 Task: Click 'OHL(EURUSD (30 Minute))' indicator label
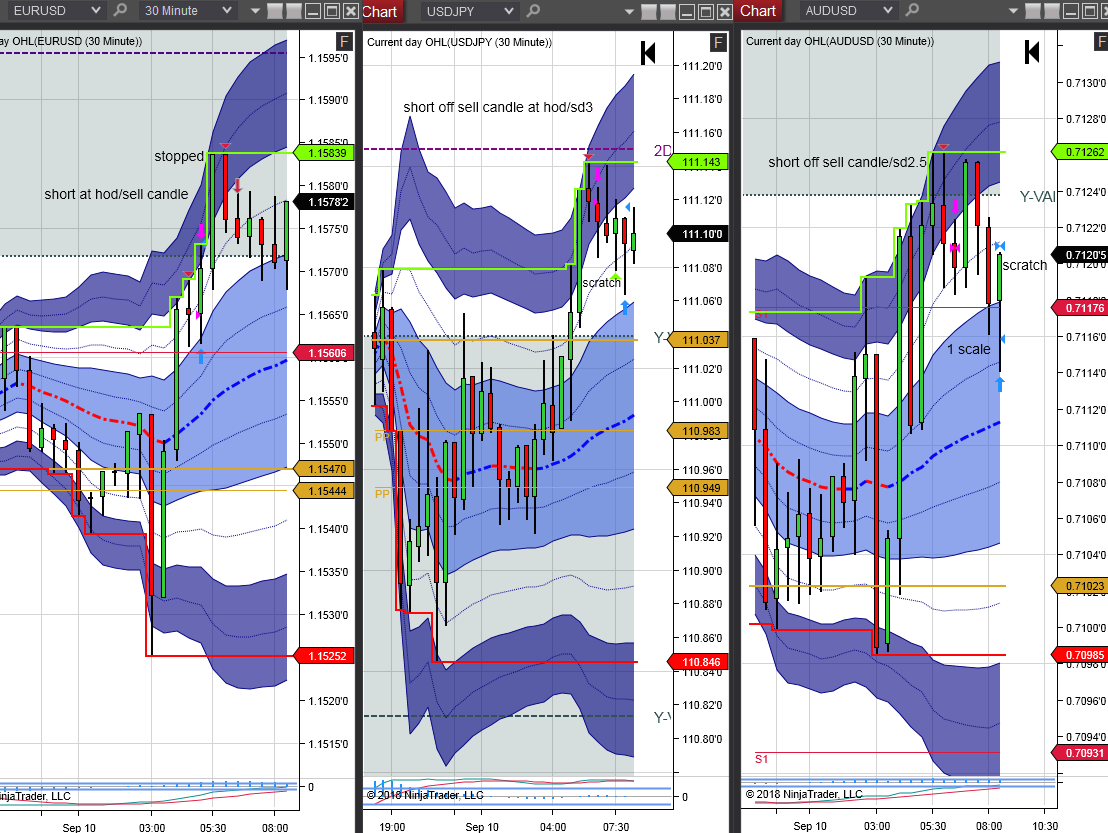(77, 41)
